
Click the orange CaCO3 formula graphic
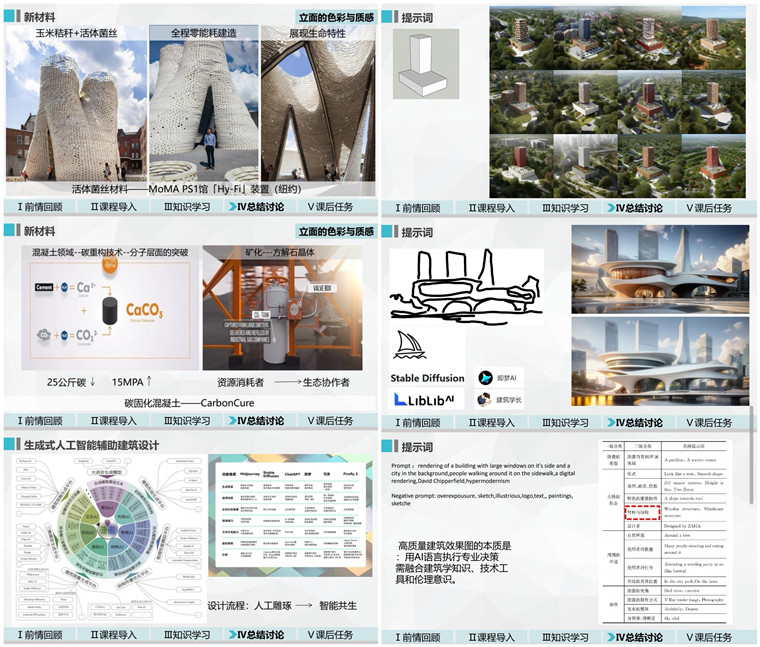144,311
